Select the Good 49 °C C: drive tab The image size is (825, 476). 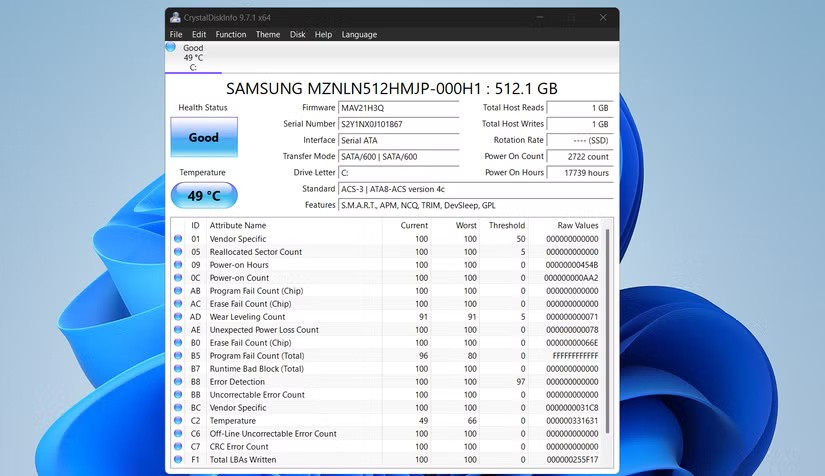[192, 57]
